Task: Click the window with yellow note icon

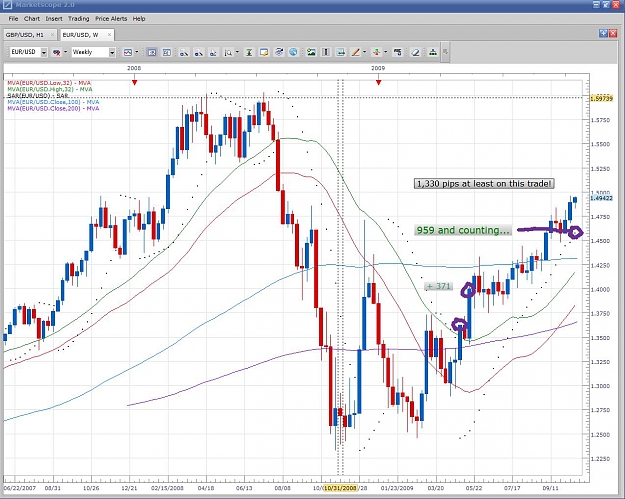Action: click(264, 52)
